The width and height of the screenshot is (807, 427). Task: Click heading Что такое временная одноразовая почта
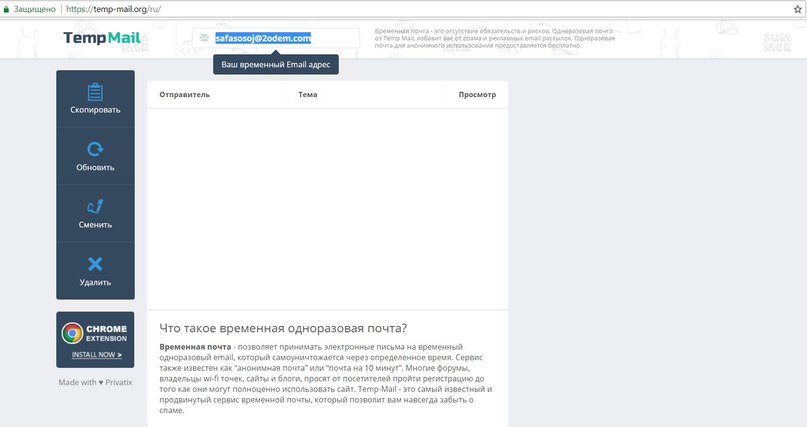(283, 328)
